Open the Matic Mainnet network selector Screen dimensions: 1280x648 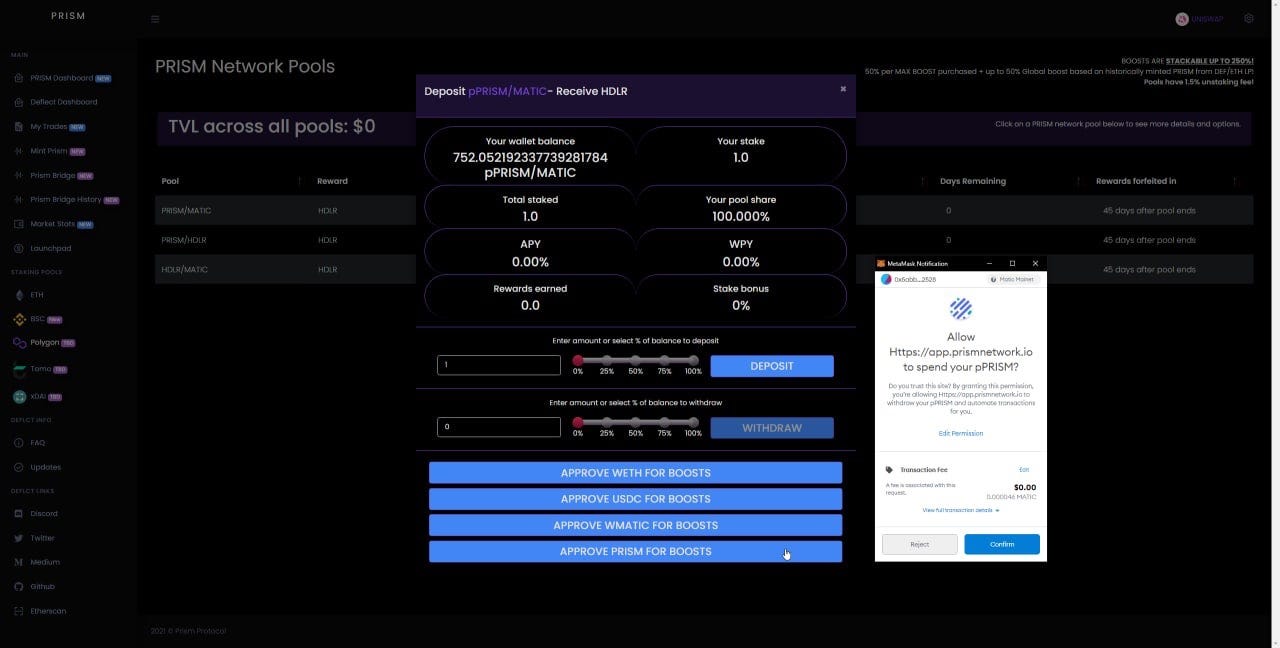tap(1013, 280)
